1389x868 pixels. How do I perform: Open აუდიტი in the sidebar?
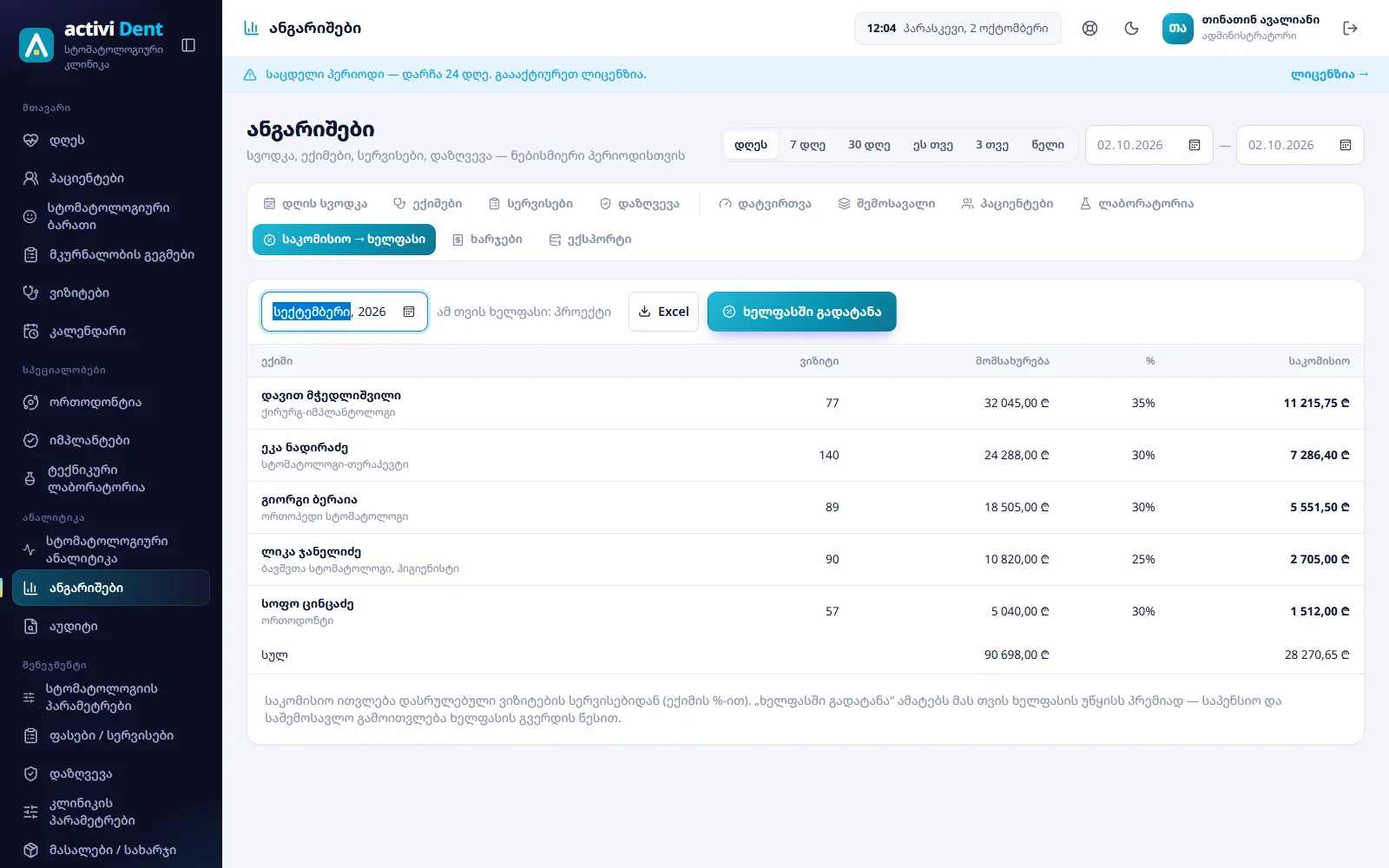111,626
